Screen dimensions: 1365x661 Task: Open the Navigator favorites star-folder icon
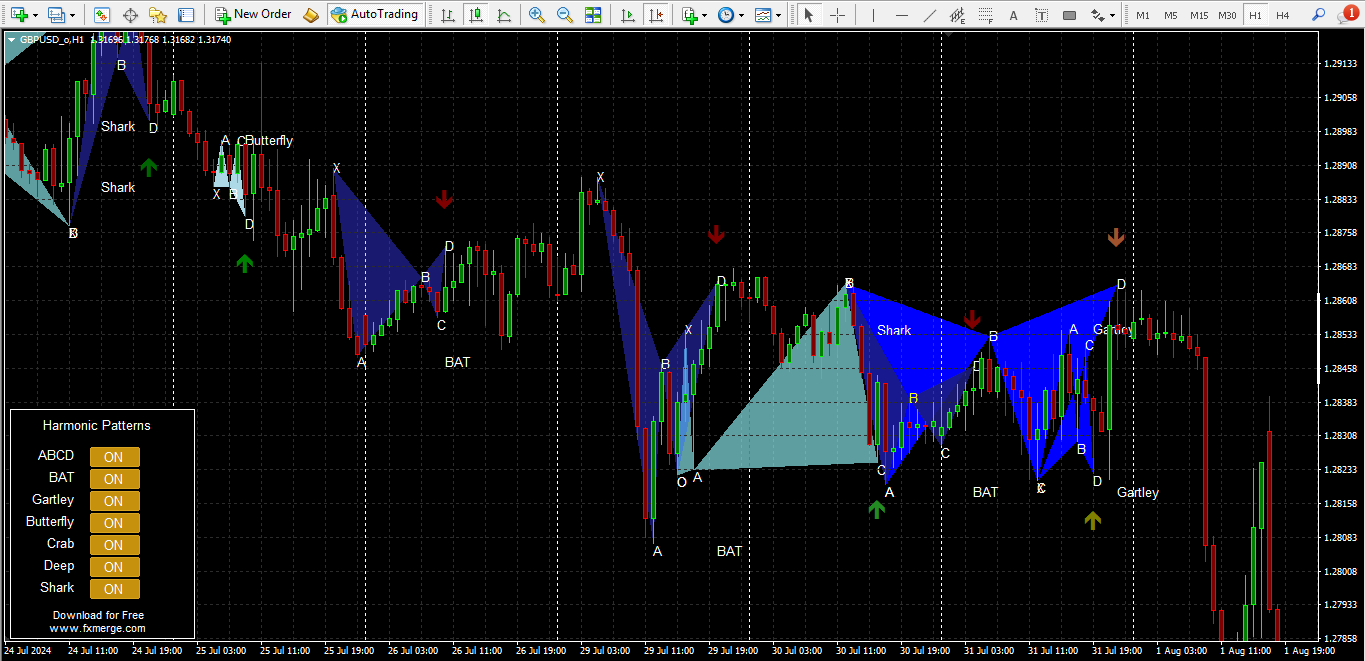tap(157, 15)
